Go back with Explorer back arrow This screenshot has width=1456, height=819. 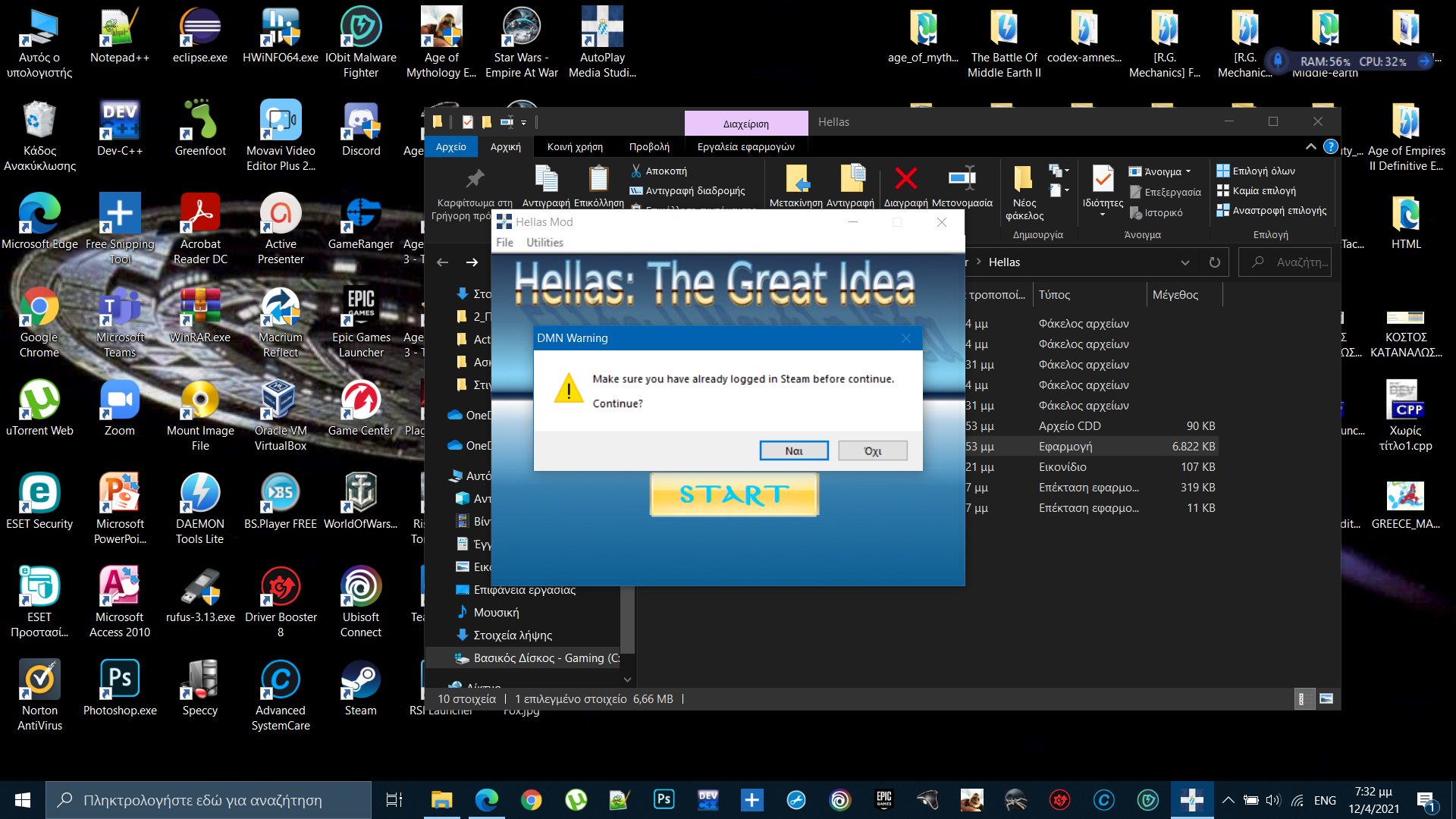pyautogui.click(x=443, y=262)
